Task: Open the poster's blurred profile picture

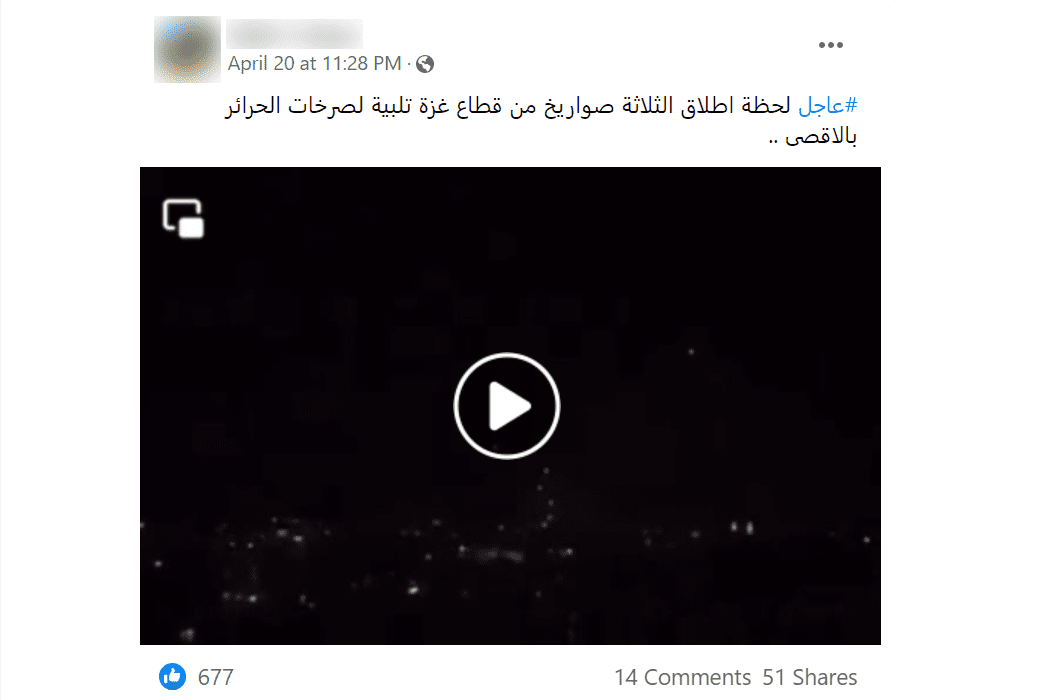Action: (x=188, y=50)
